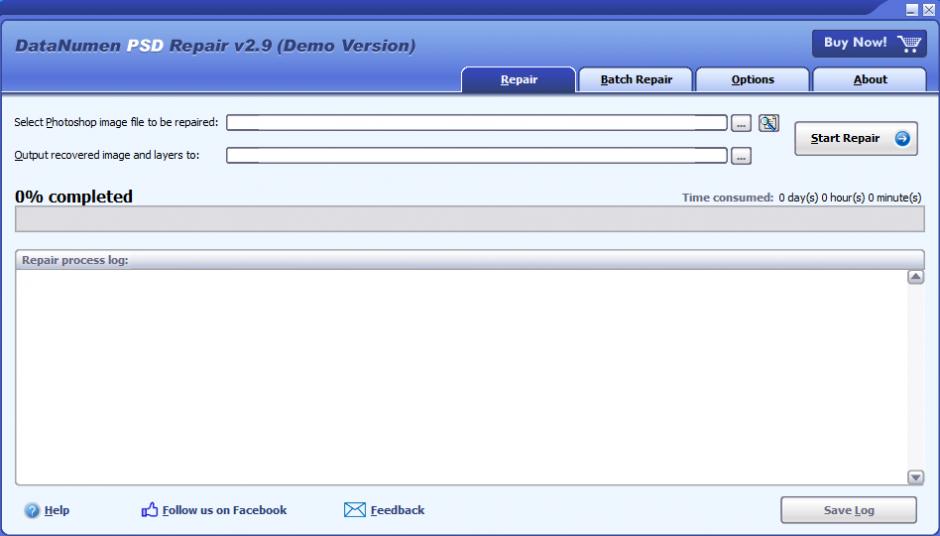Image resolution: width=940 pixels, height=536 pixels.
Task: Browse for the output recovery folder
Action: click(741, 156)
